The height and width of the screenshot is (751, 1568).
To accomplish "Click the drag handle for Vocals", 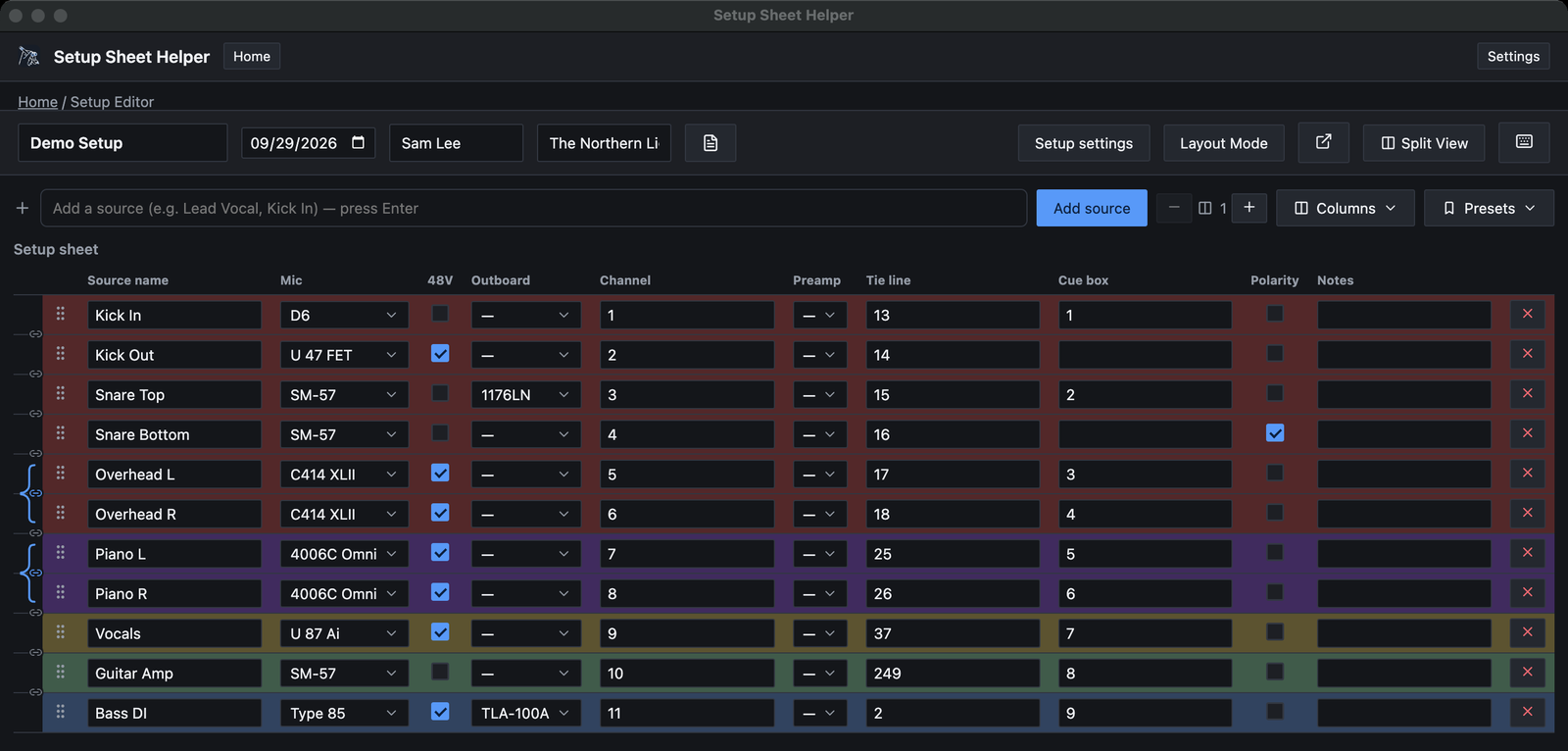I will point(61,632).
